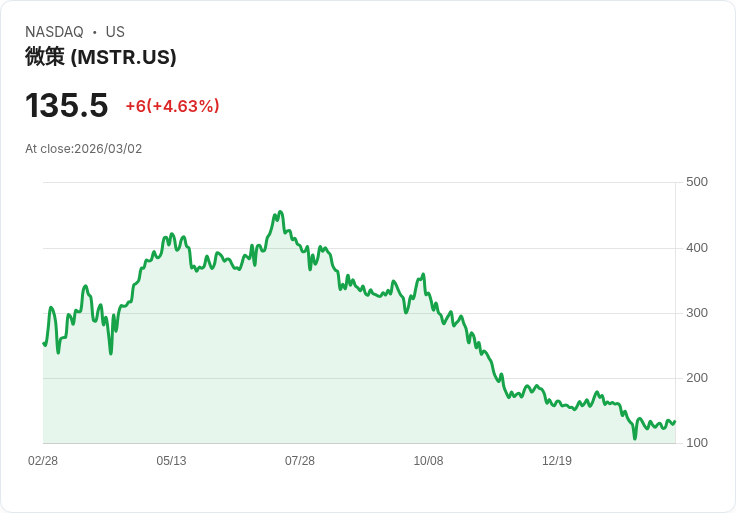
Task: Click the US market label
Action: pos(115,32)
